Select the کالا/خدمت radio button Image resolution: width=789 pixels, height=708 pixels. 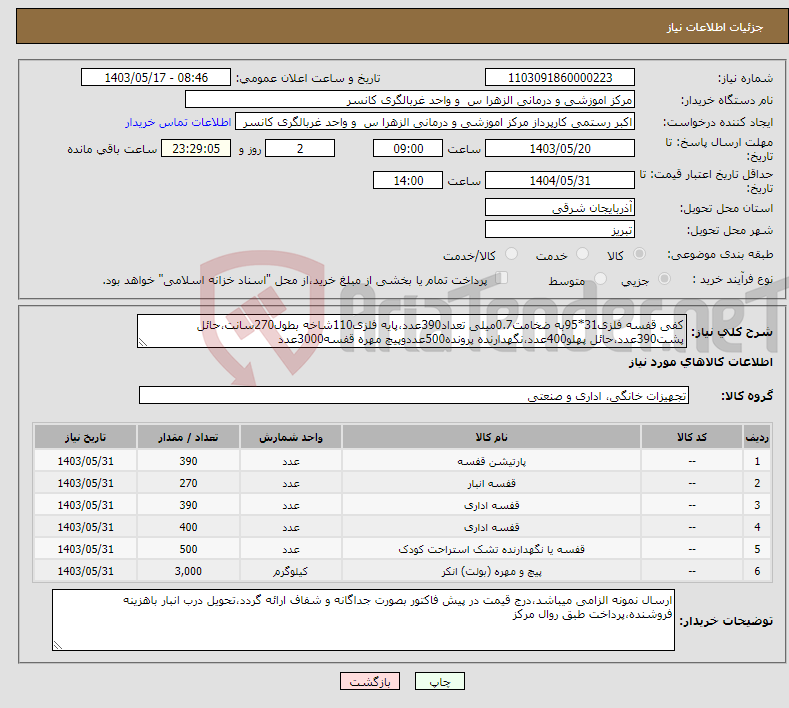click(x=511, y=254)
